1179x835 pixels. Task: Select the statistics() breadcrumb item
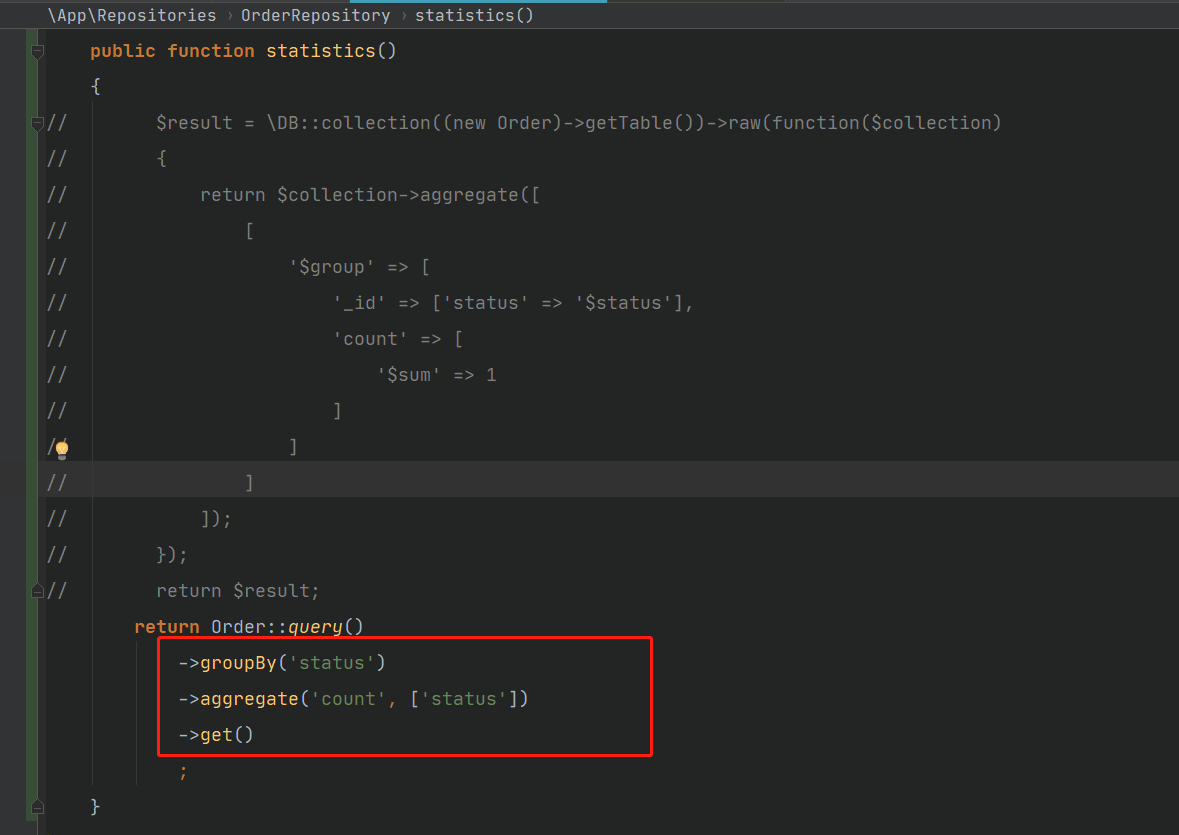(x=474, y=15)
